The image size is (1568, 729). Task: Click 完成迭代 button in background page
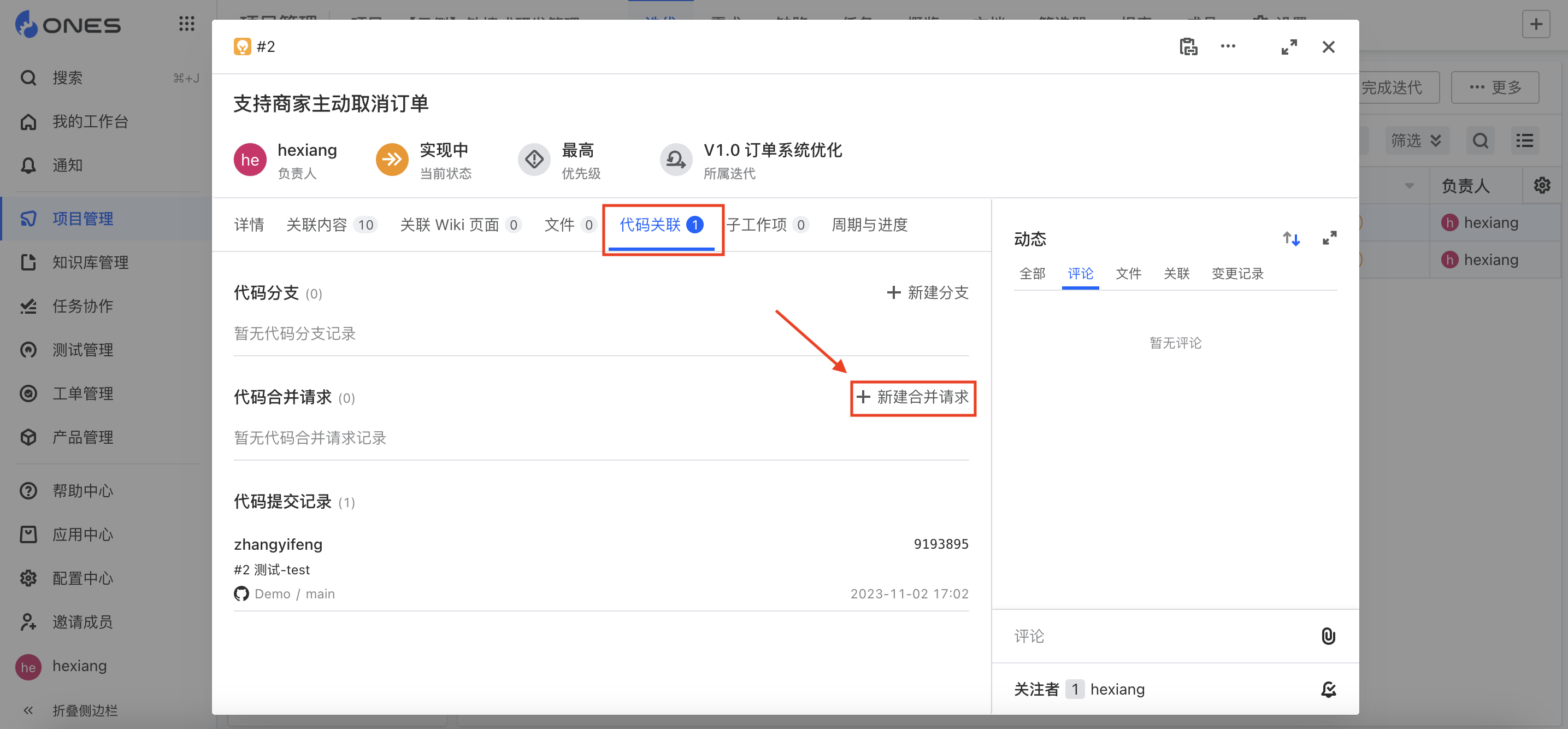coord(1399,87)
